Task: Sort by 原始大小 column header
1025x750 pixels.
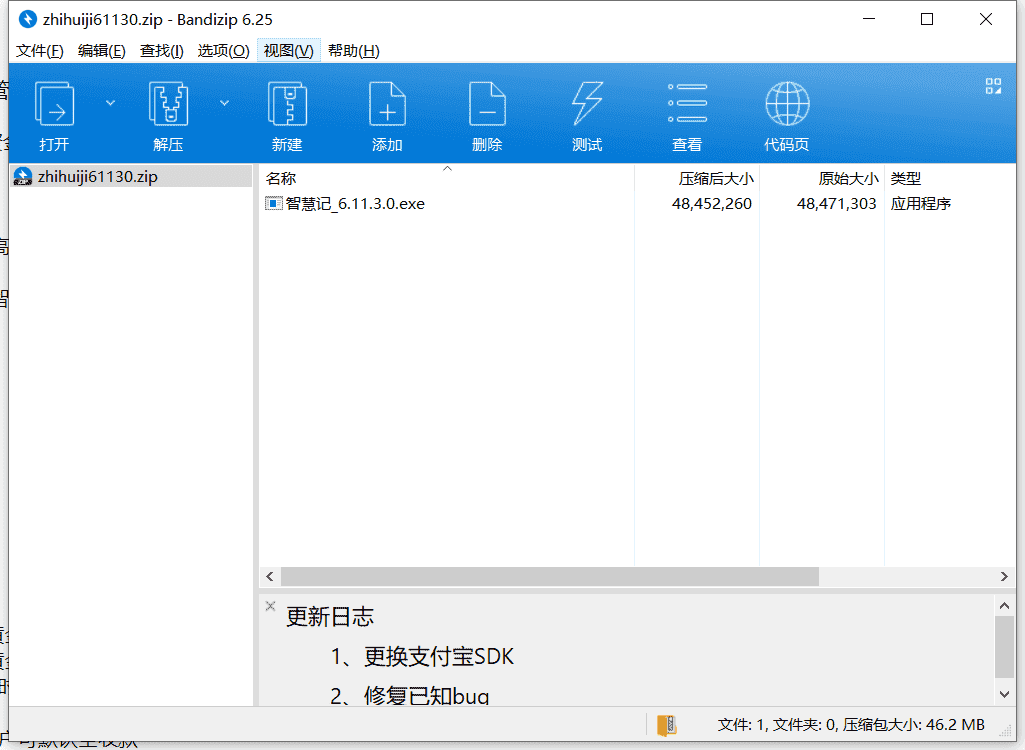Action: (x=848, y=179)
